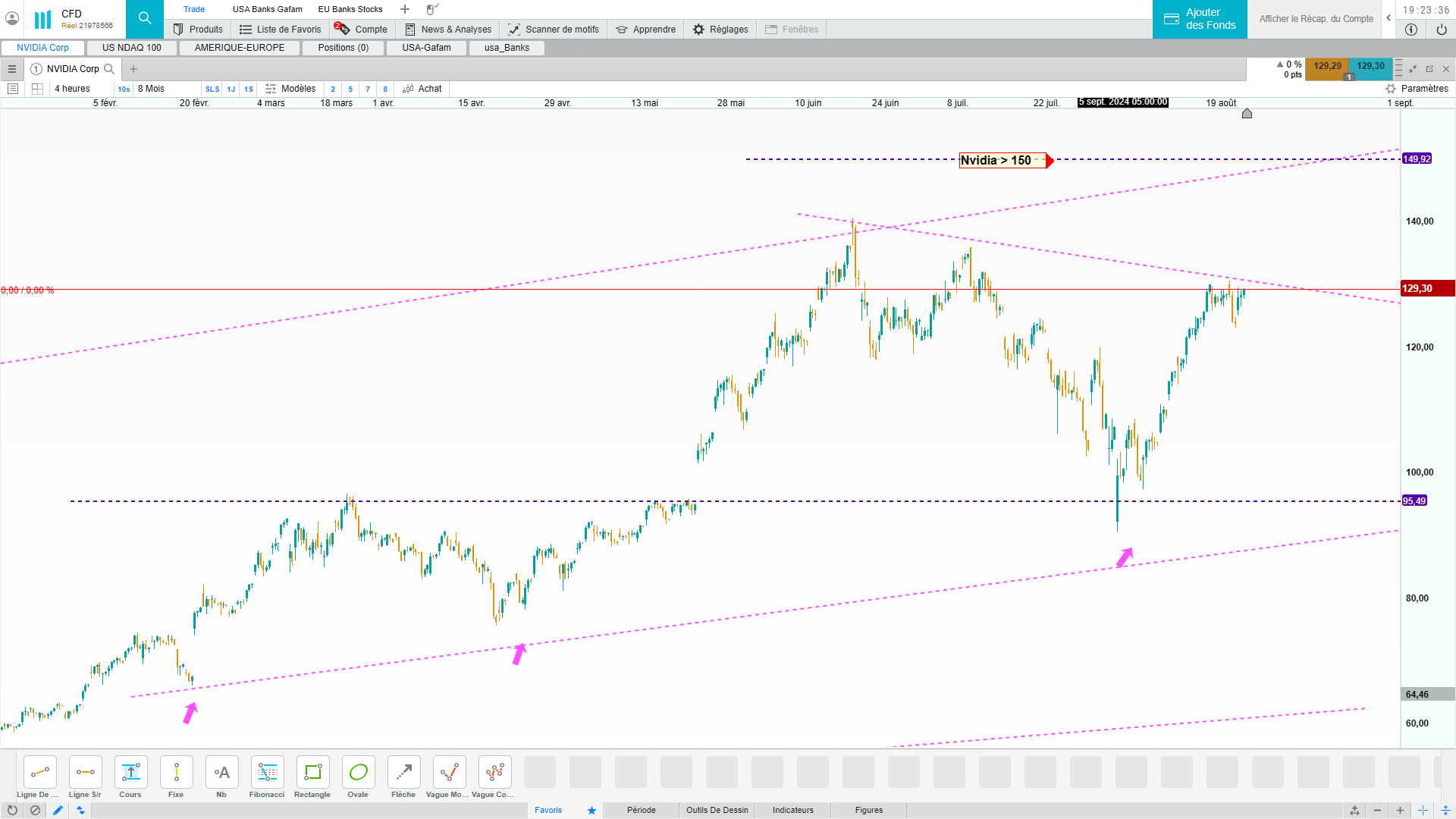Toggle the Favoris star button

click(x=591, y=810)
